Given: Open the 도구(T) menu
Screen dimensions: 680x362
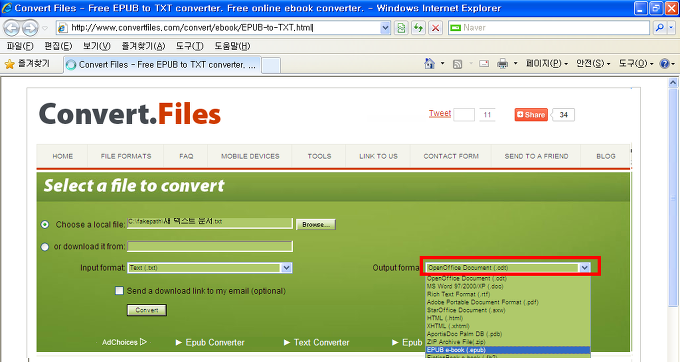Looking at the screenshot, I should click(x=190, y=46).
